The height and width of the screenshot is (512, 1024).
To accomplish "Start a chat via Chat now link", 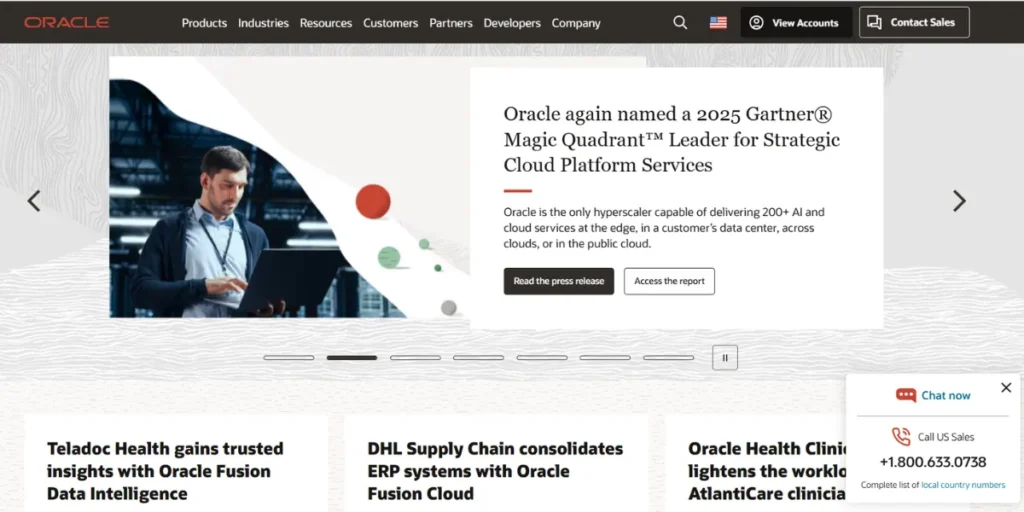I will pos(946,395).
